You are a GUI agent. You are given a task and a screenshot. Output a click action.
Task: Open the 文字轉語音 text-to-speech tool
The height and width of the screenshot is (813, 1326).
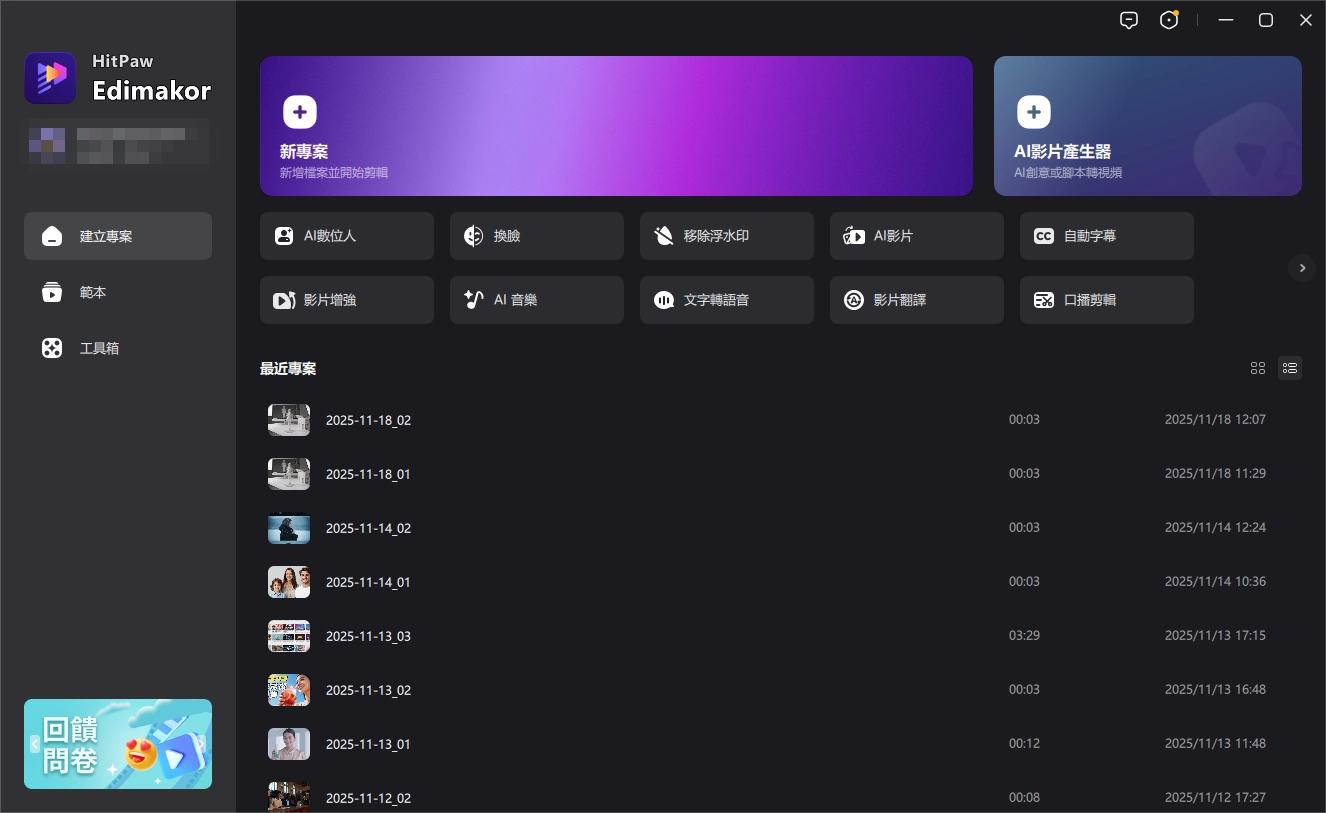(726, 300)
